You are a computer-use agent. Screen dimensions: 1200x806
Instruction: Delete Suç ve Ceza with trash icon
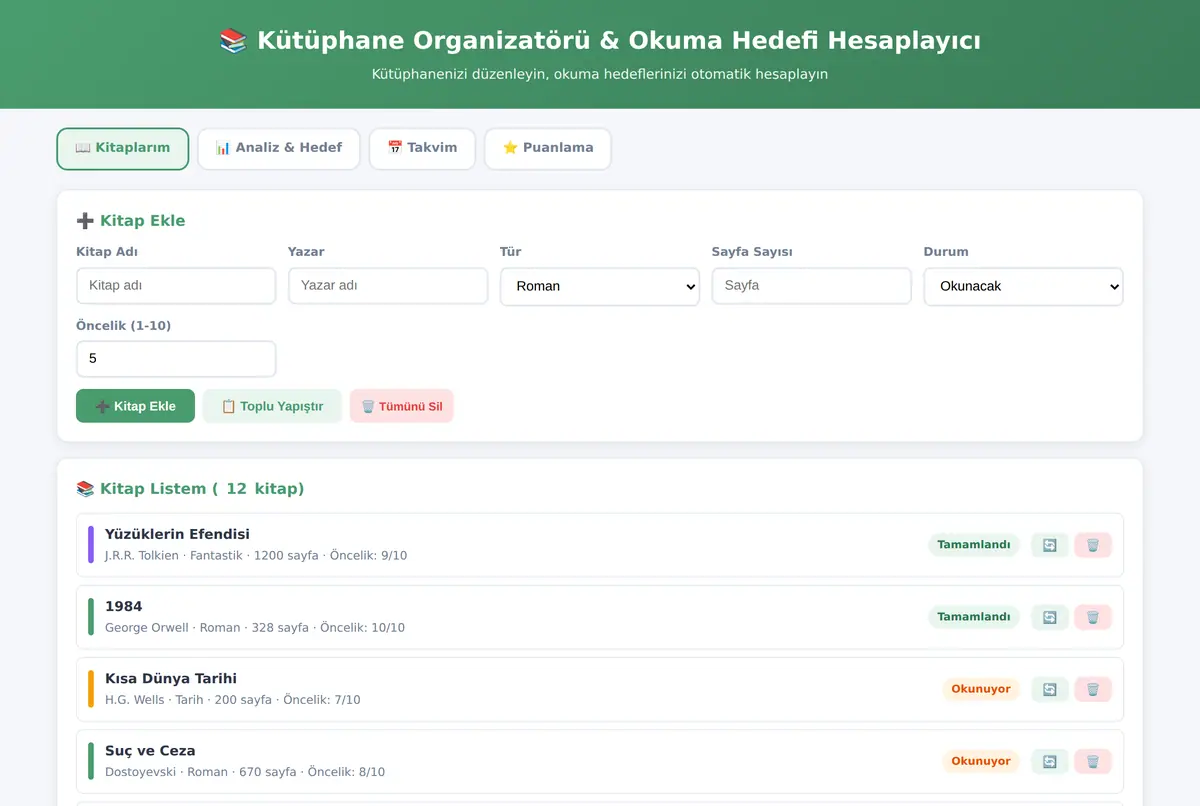1093,761
